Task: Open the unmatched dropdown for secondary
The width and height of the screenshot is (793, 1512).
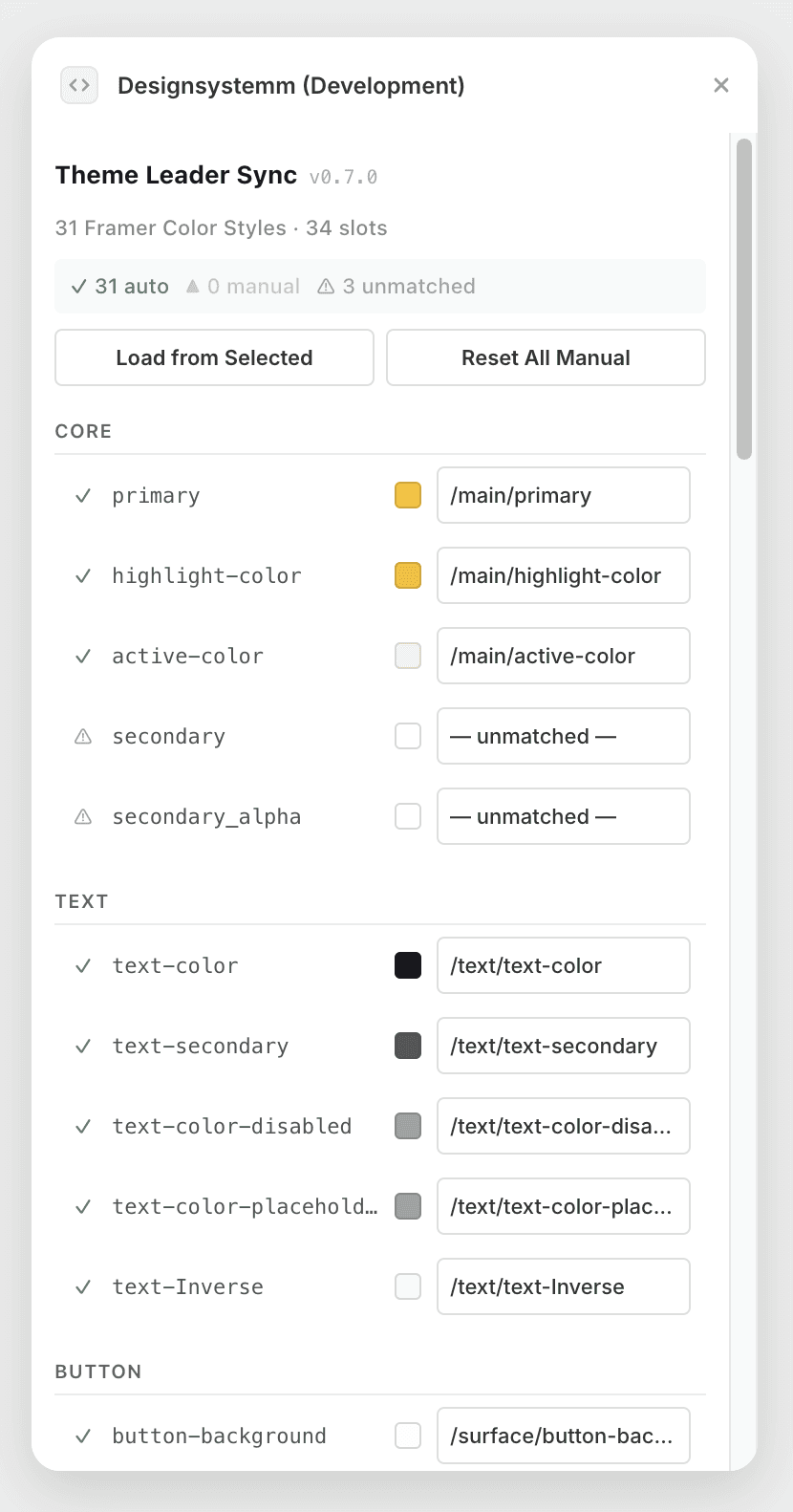Action: 563,736
